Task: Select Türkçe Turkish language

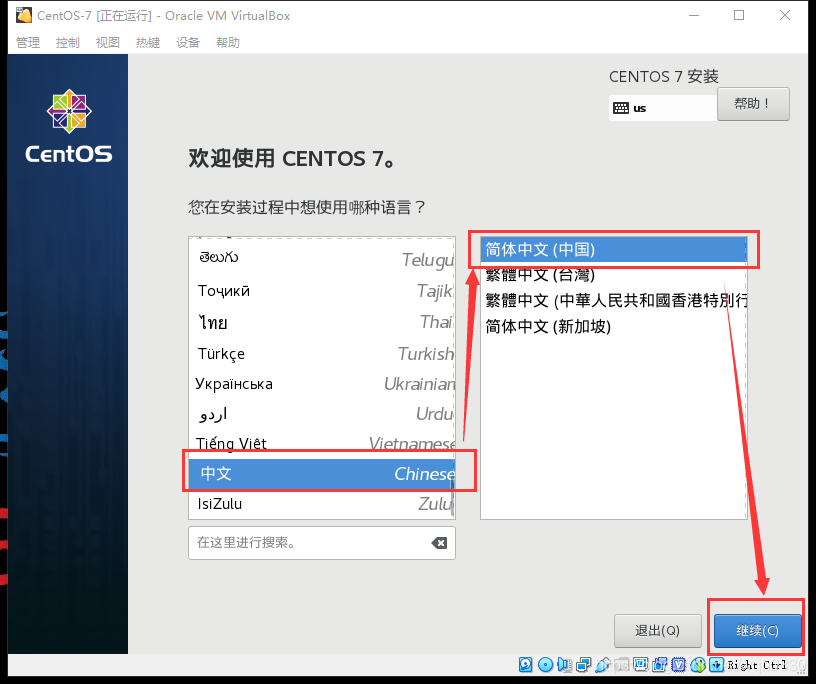Action: coord(321,354)
